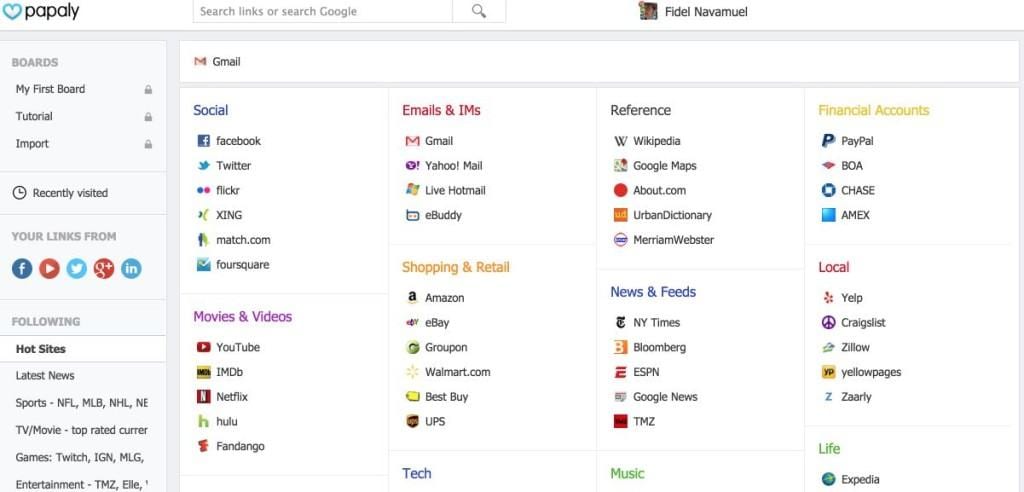Click the yellowpages YP icon

click(829, 372)
